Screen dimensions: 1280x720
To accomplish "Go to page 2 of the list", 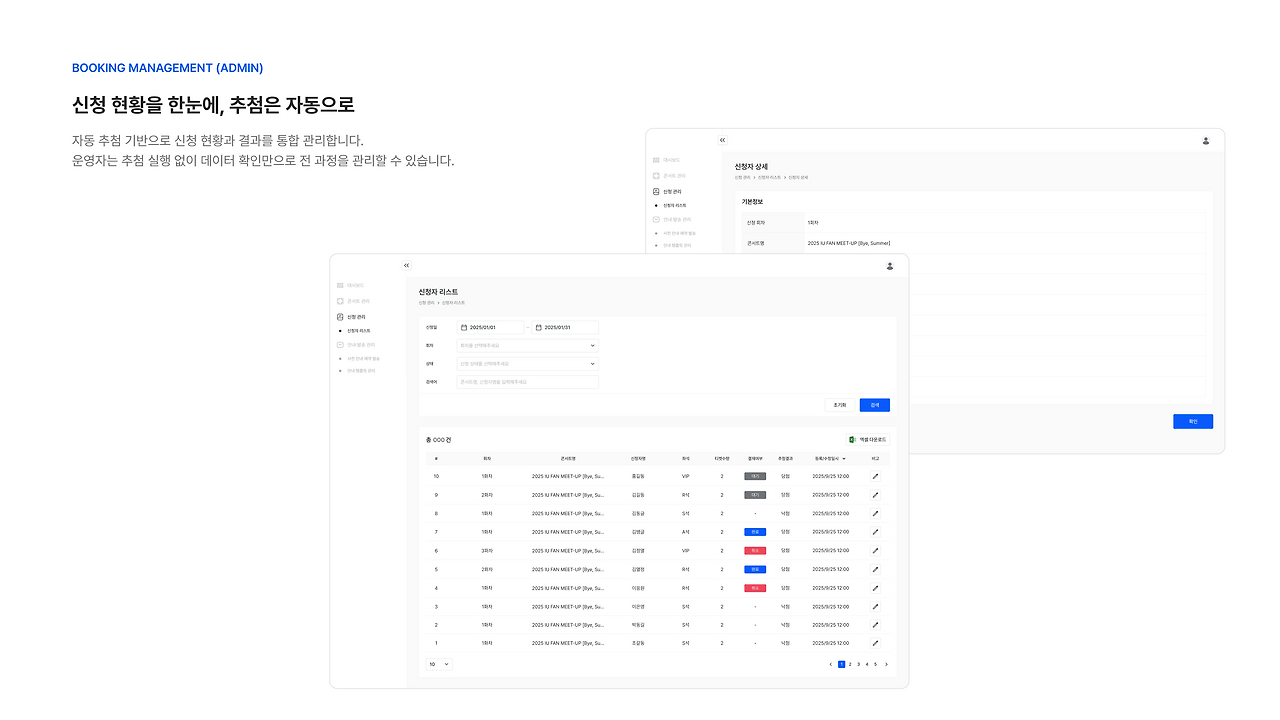I will click(850, 664).
